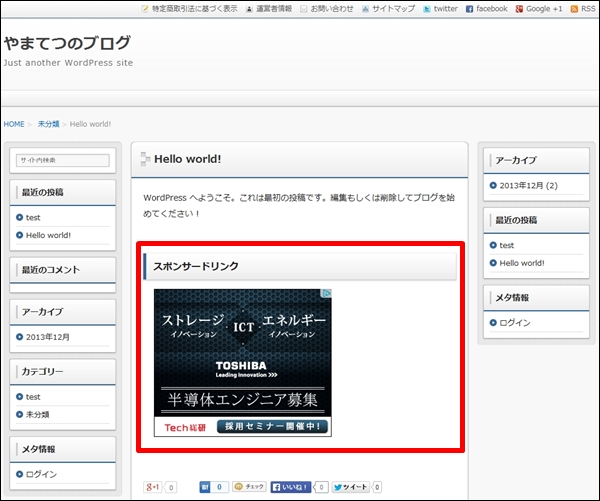Viewport: 600px width, 501px height.
Task: Click the Google +1 share button
Action: tap(153, 487)
